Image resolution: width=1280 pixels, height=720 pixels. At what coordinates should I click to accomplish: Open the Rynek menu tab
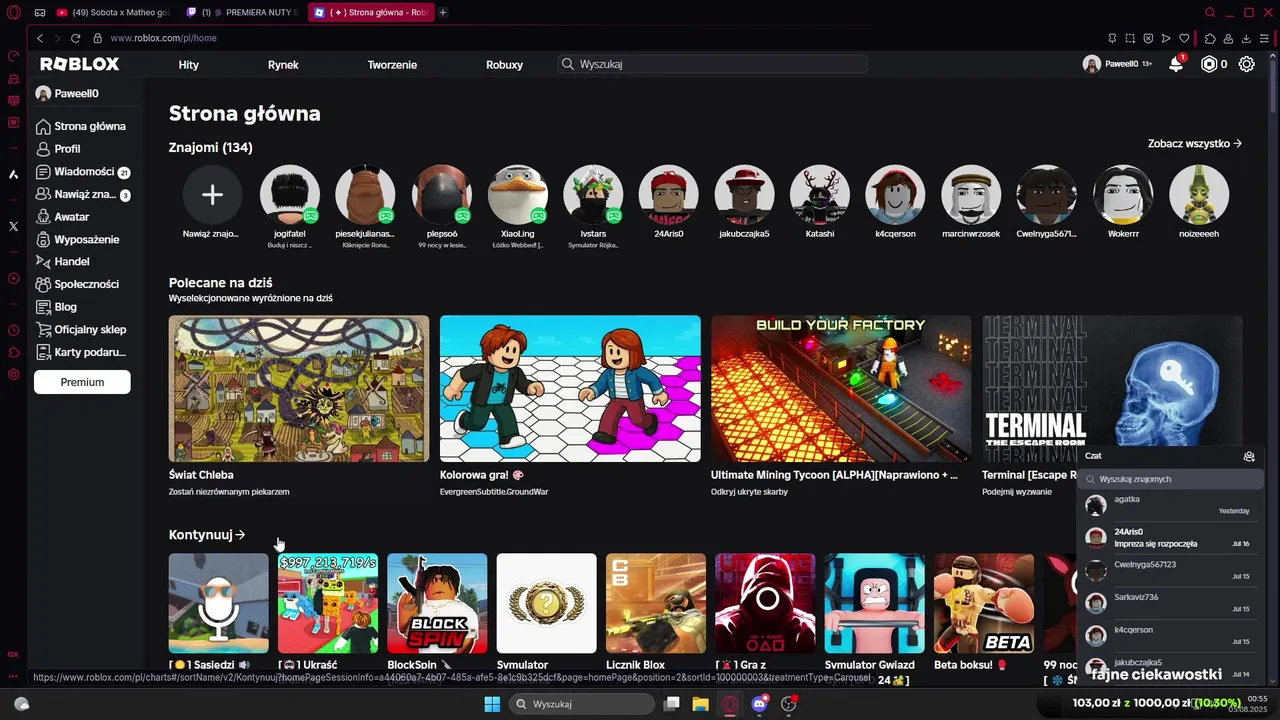tap(283, 64)
